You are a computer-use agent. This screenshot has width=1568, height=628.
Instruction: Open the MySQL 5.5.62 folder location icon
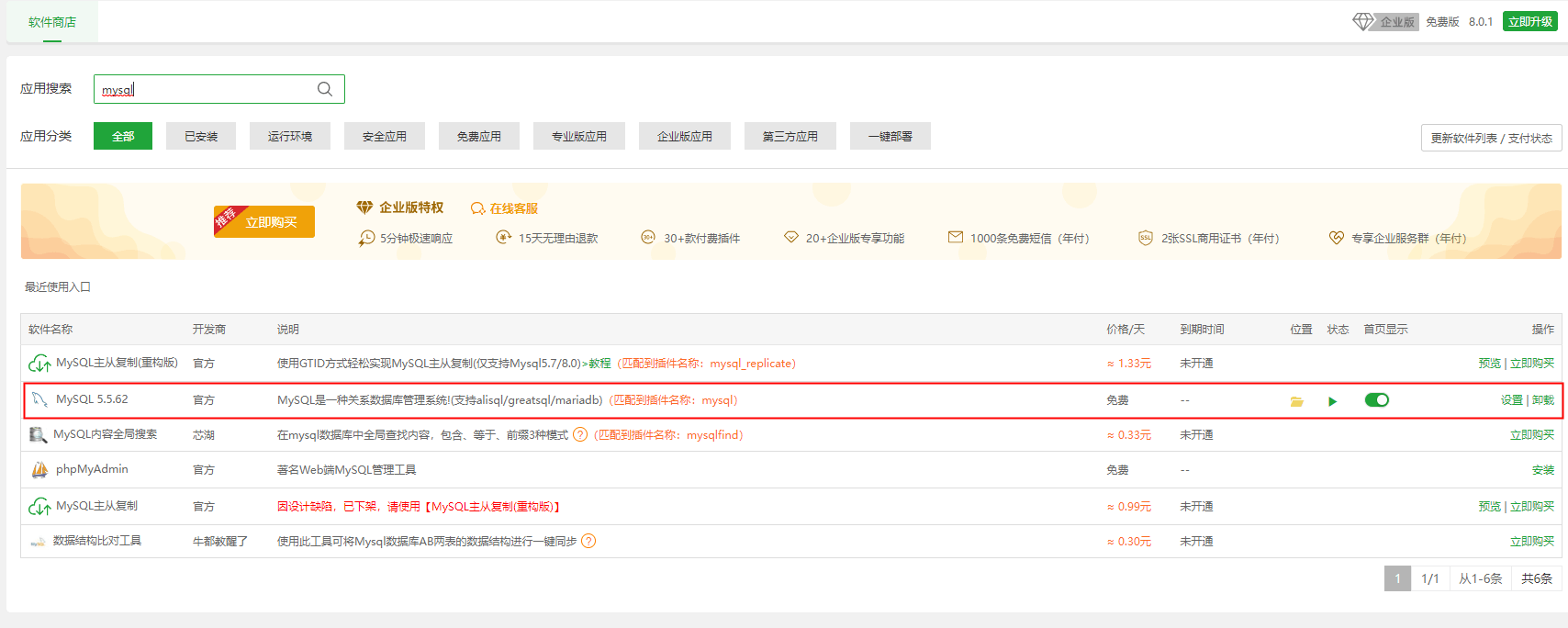[1297, 401]
